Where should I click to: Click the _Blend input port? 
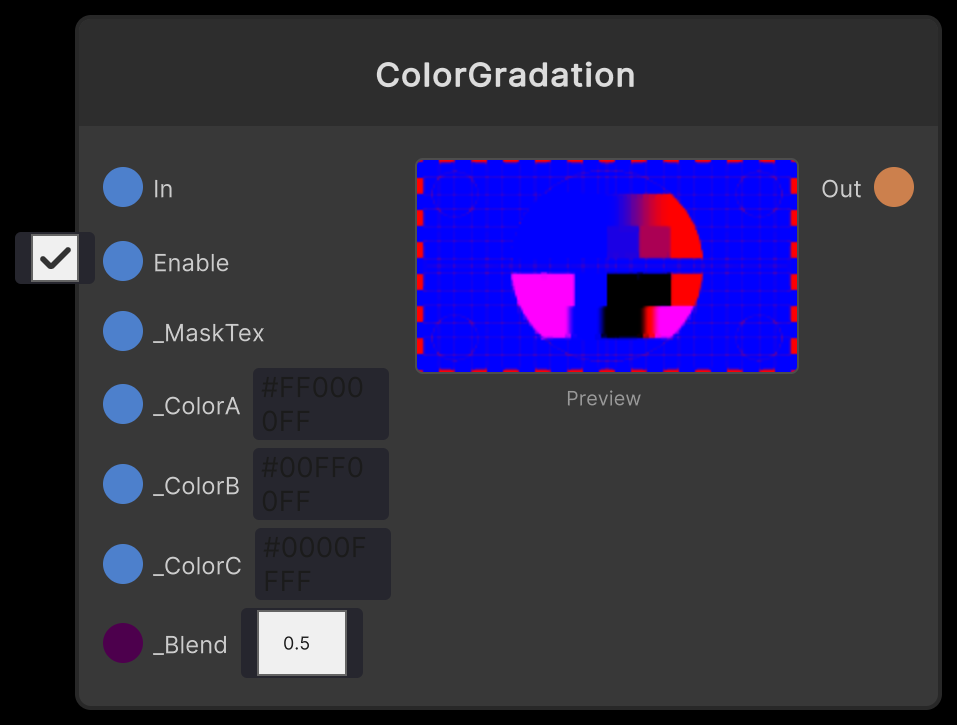[x=122, y=643]
